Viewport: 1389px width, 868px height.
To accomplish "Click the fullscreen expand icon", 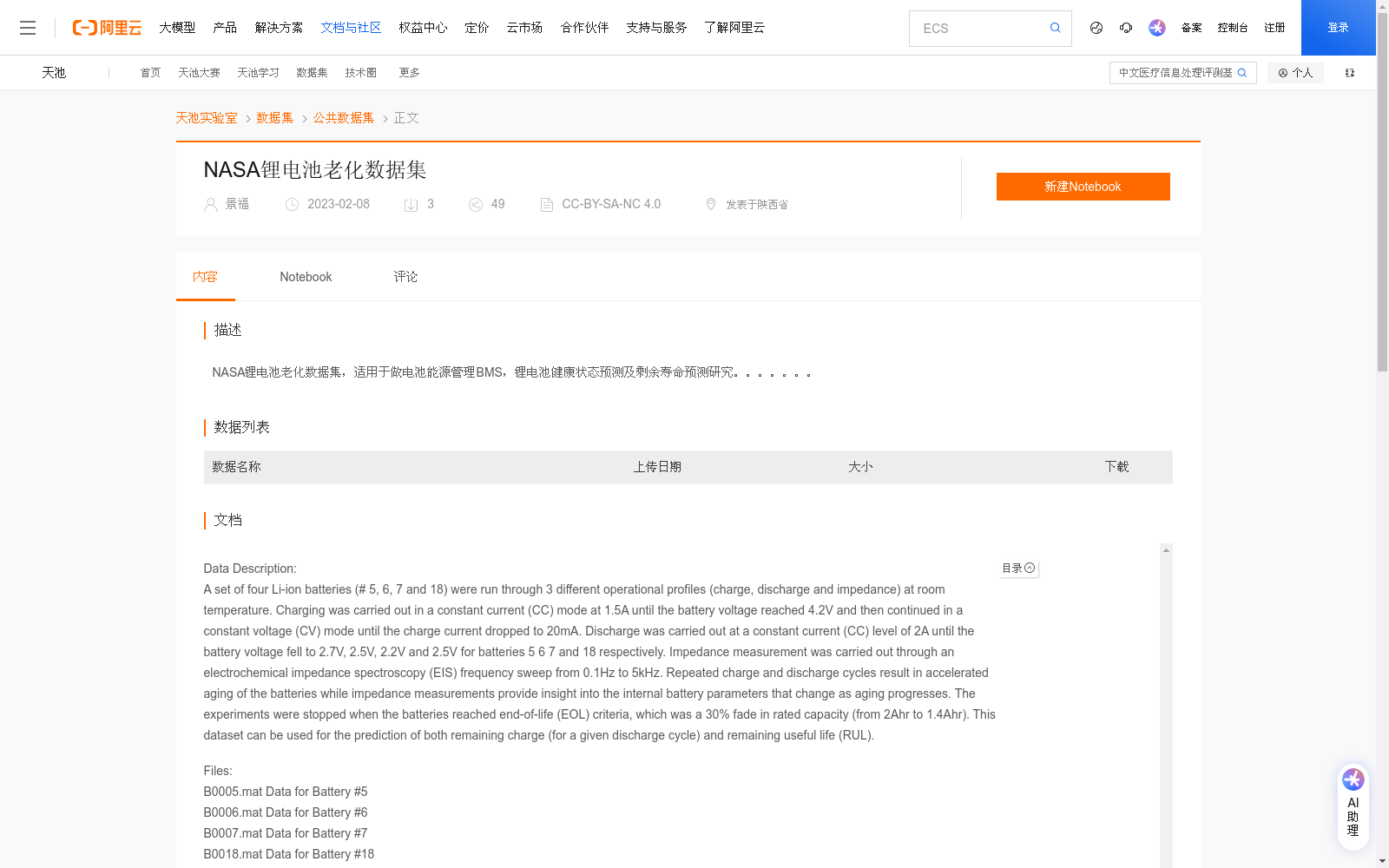I will point(1350,73).
